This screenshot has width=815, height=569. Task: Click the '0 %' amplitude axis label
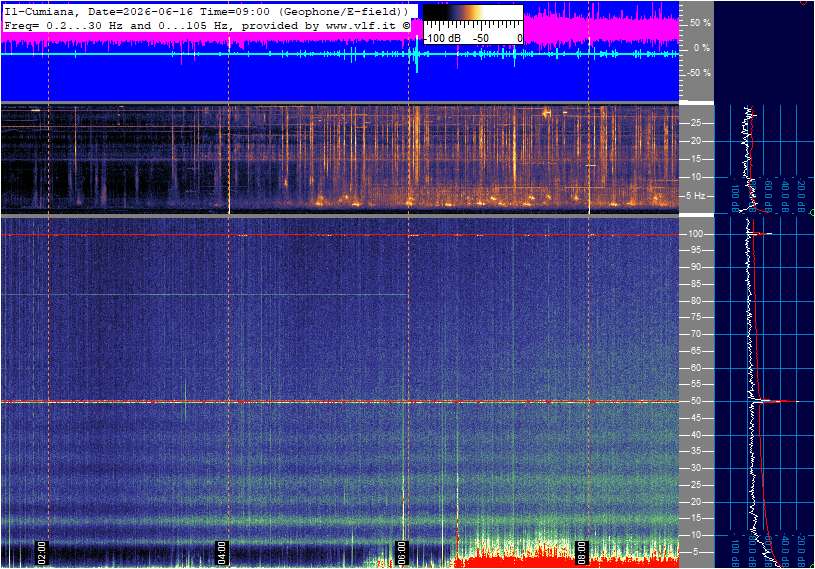(x=702, y=48)
